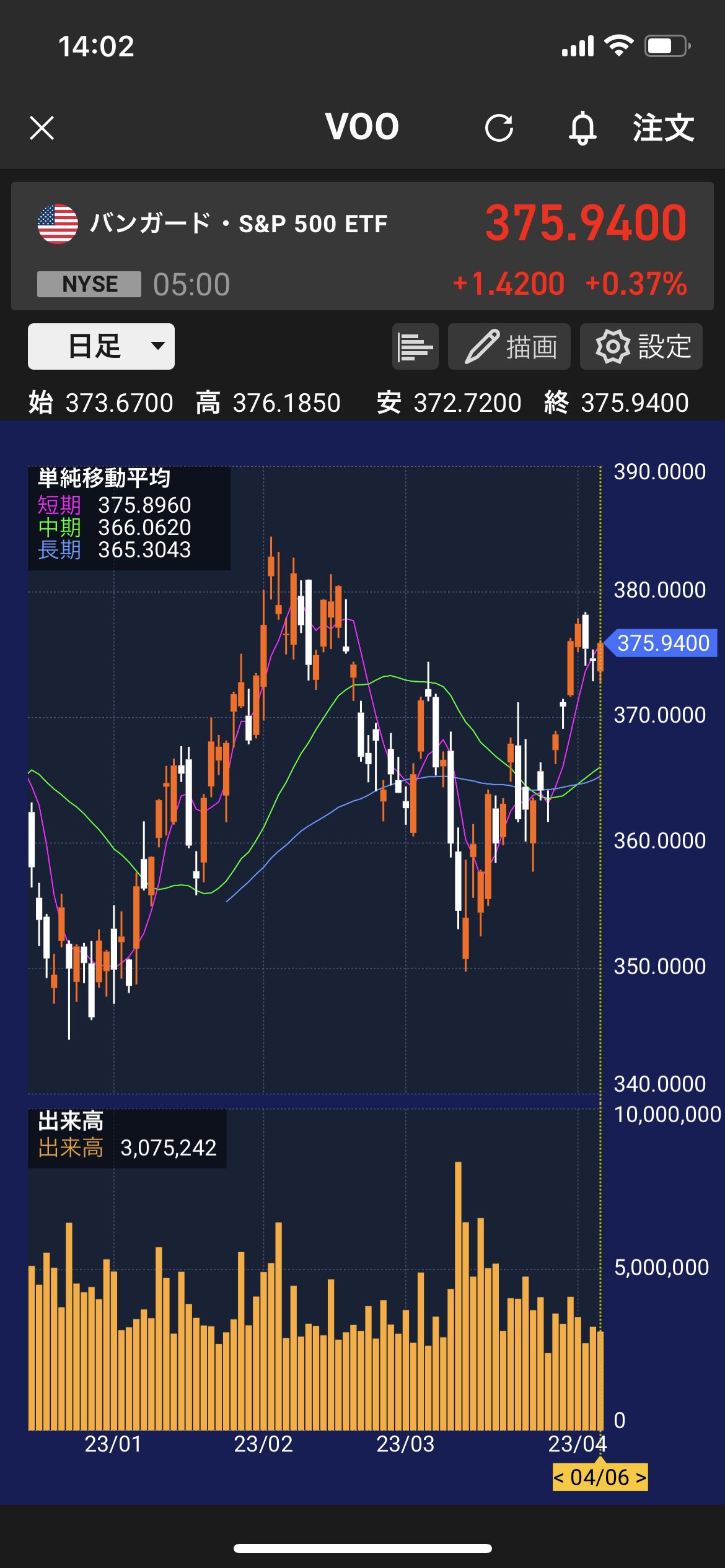Step forward using the 04/06 right arrow

pyautogui.click(x=641, y=1478)
